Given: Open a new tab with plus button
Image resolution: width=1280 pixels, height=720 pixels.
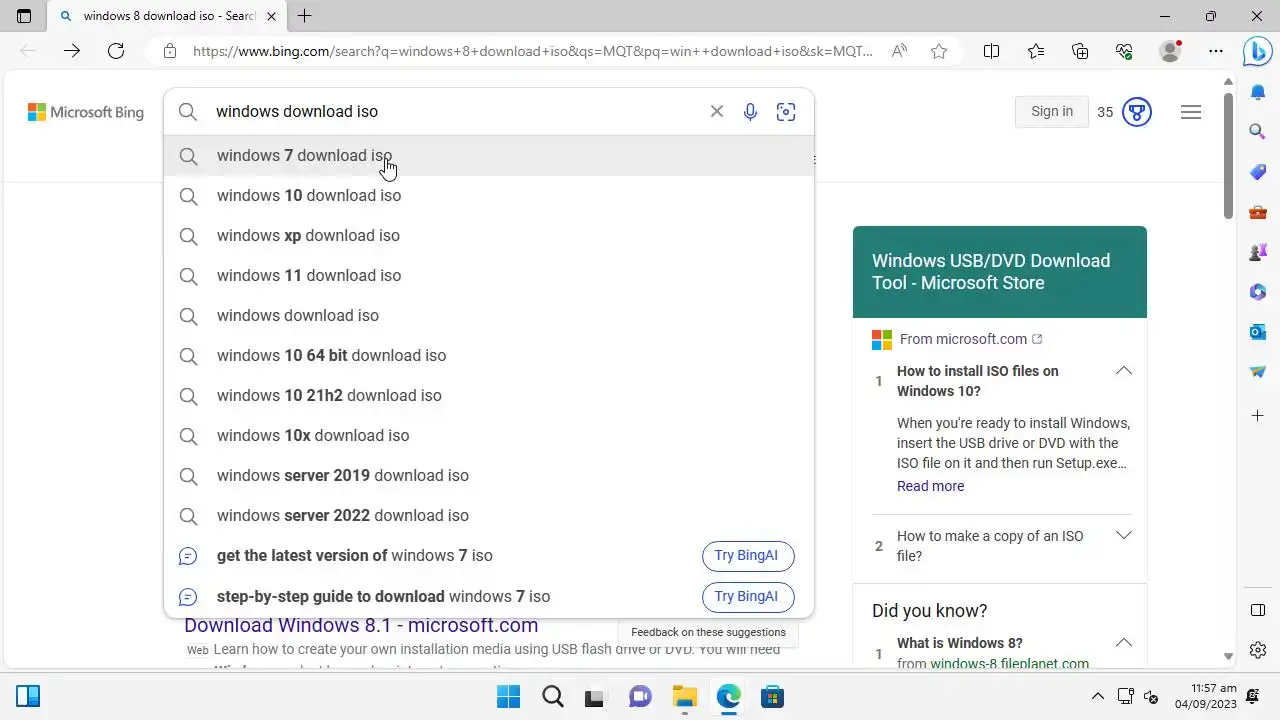Looking at the screenshot, I should click(x=304, y=16).
